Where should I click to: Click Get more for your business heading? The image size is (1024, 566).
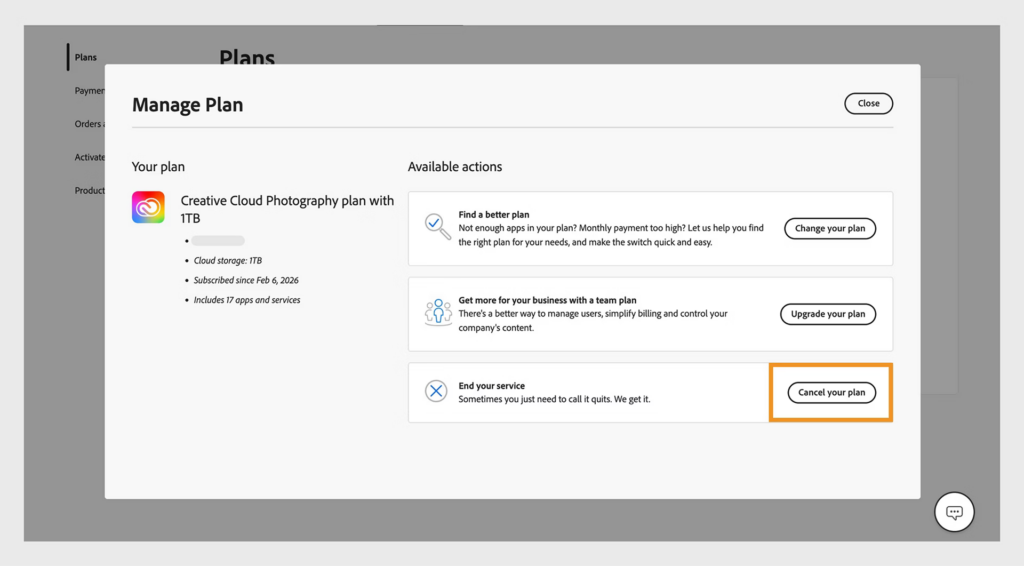pos(547,300)
